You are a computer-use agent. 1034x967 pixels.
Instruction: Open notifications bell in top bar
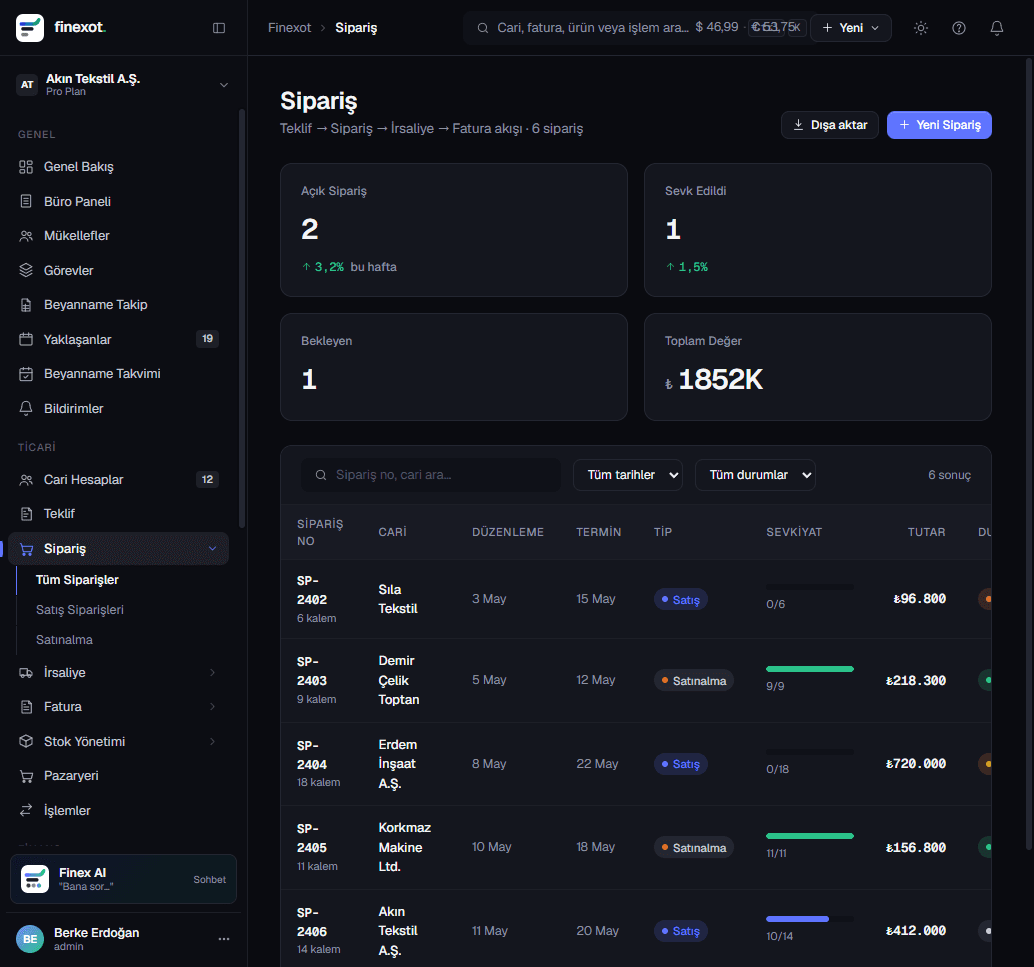[997, 28]
